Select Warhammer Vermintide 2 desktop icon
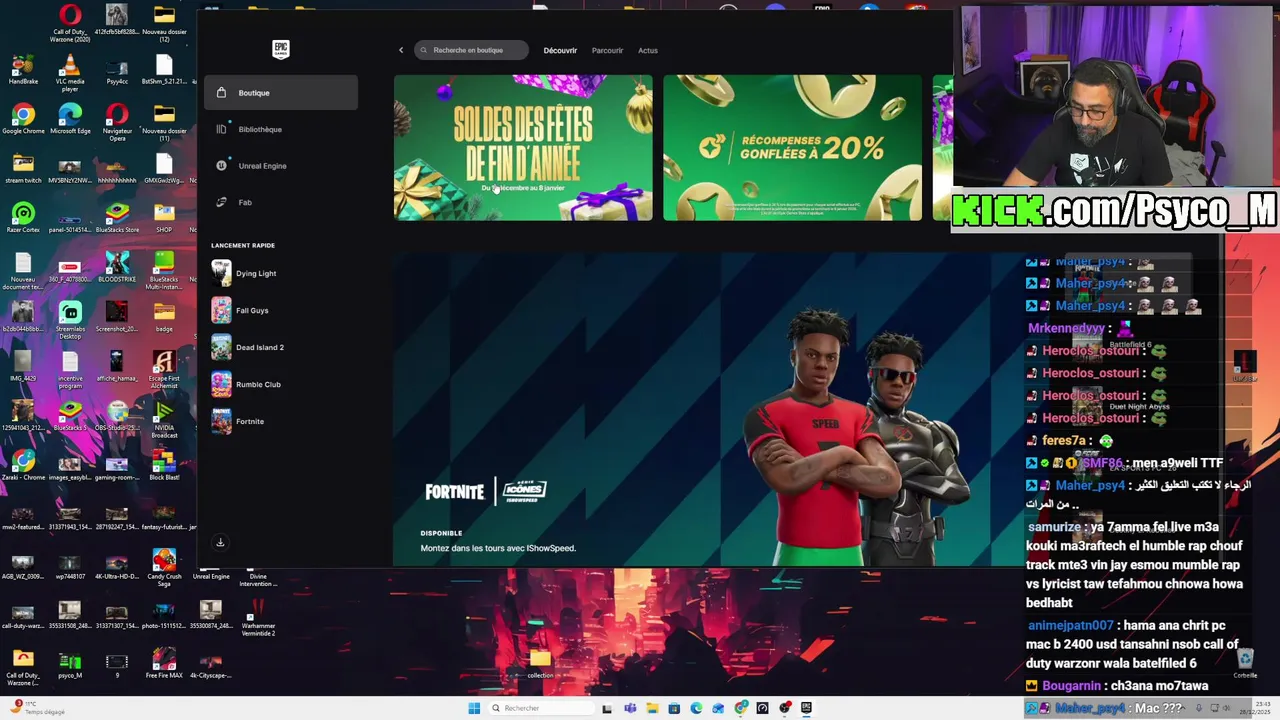This screenshot has width=1280, height=720. pos(258,618)
